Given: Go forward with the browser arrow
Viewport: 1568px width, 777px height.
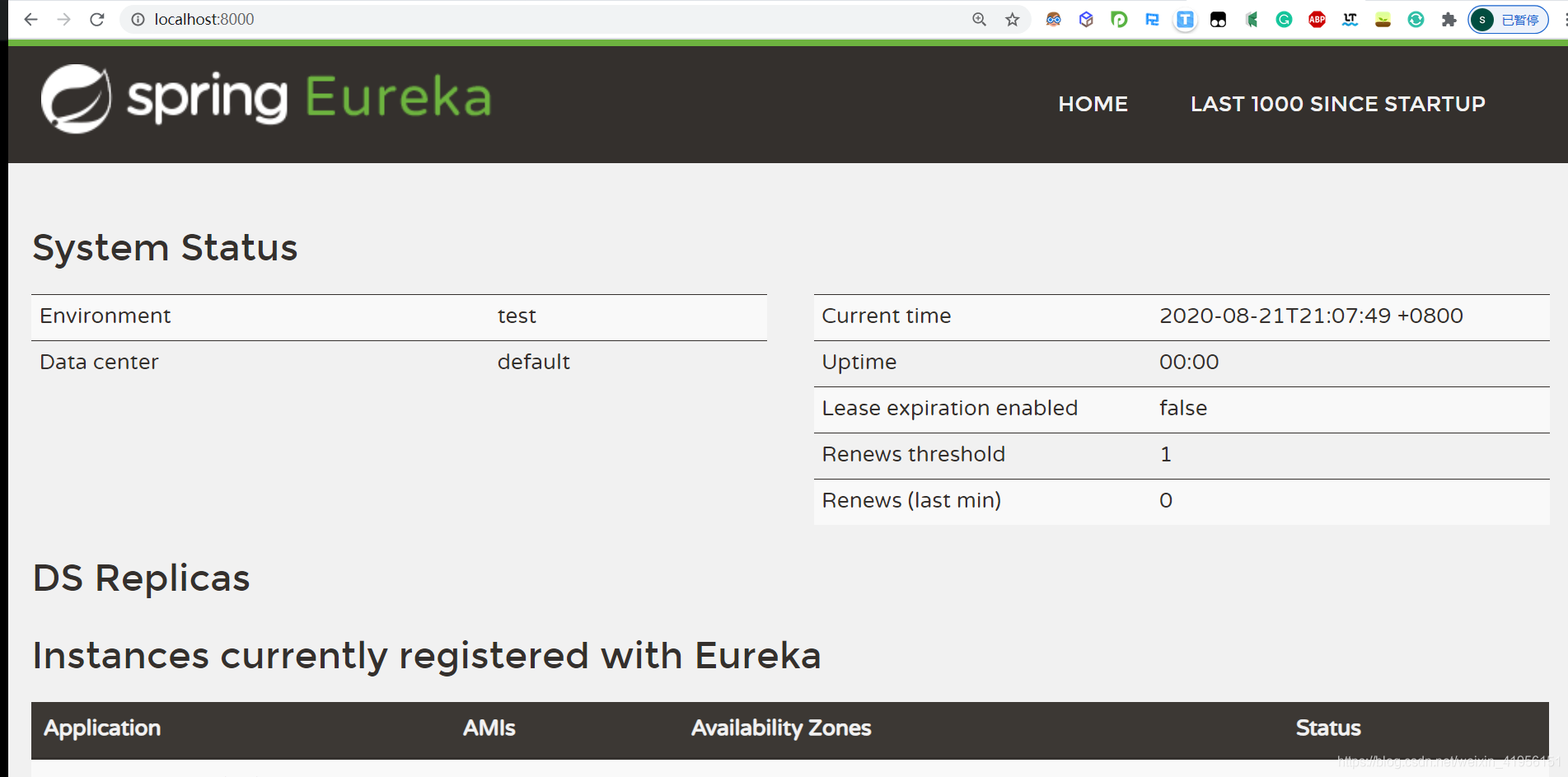Looking at the screenshot, I should [x=63, y=19].
